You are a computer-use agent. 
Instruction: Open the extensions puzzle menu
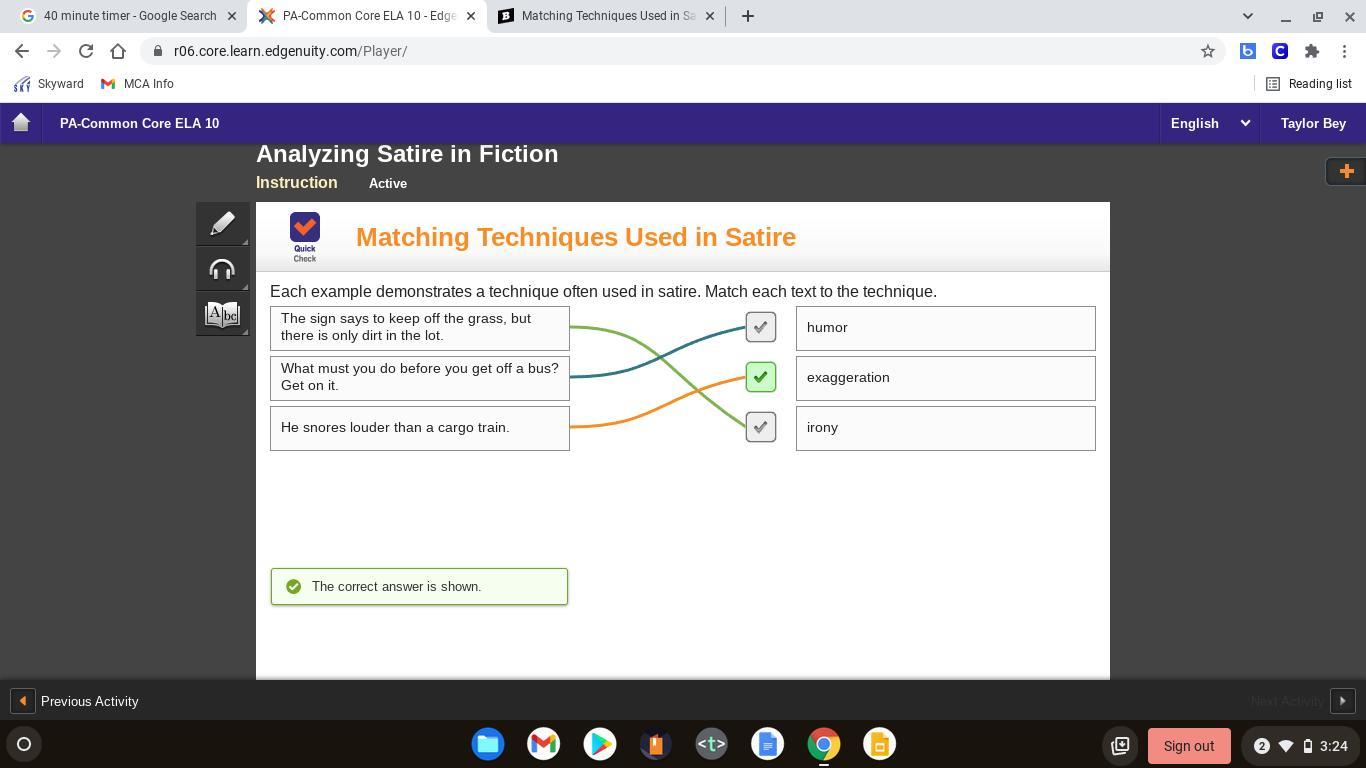[x=1312, y=51]
